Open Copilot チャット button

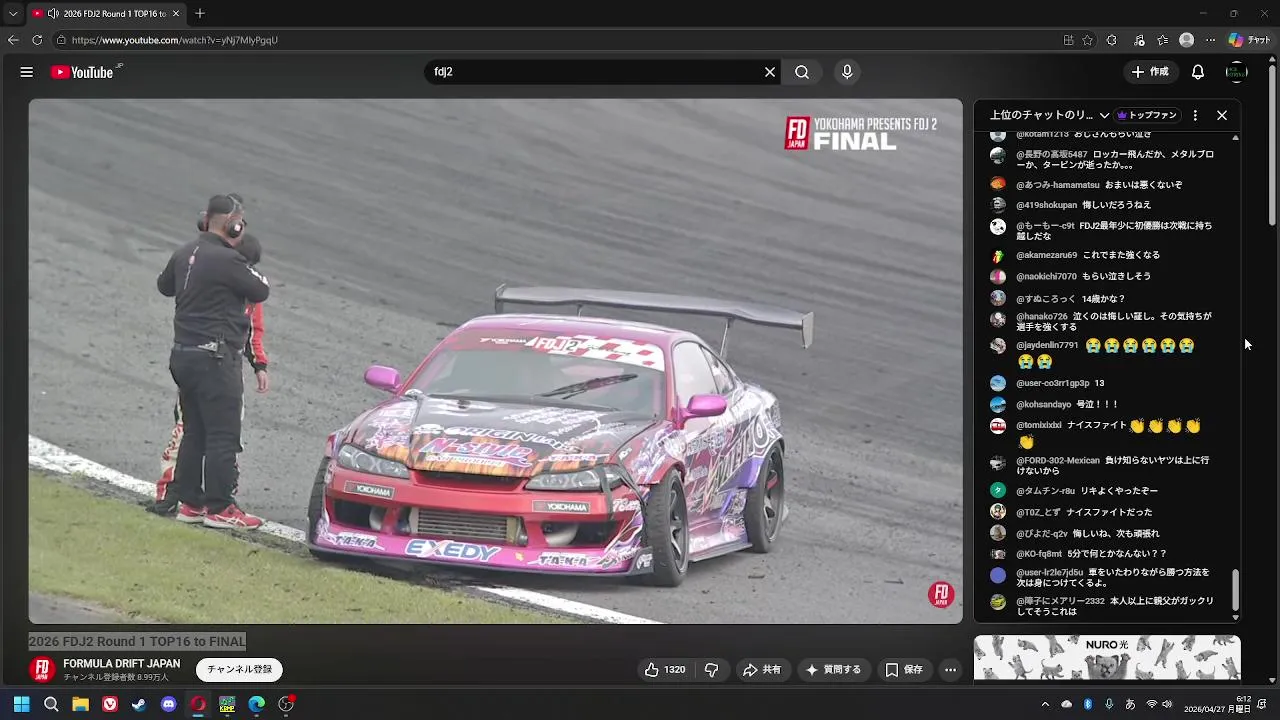(1249, 40)
